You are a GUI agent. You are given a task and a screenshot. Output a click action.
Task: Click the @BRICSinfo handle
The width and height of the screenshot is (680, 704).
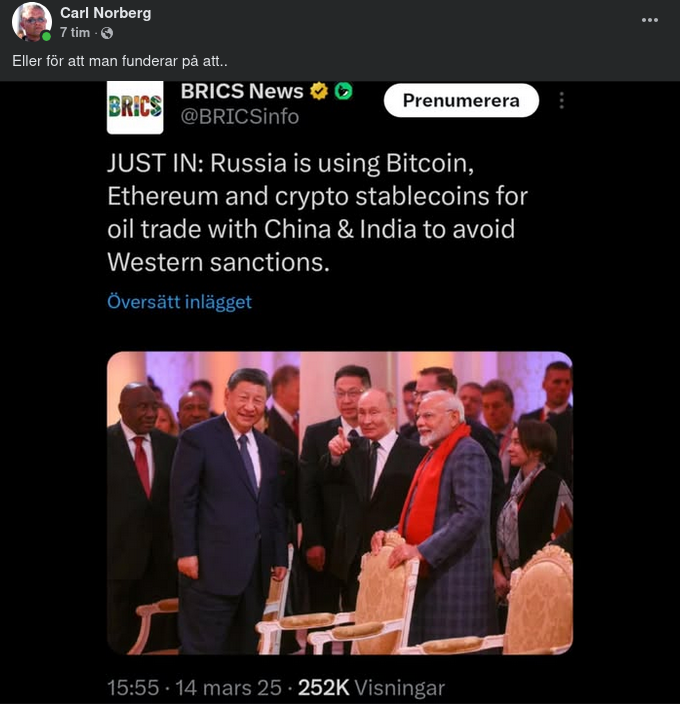click(x=240, y=117)
